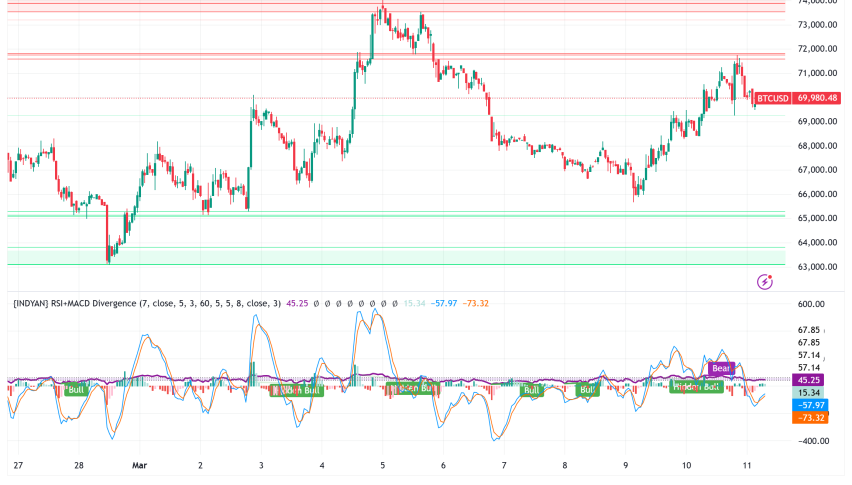Click the 63,000.00 label on the price scale
The image size is (852, 485).
818,267
